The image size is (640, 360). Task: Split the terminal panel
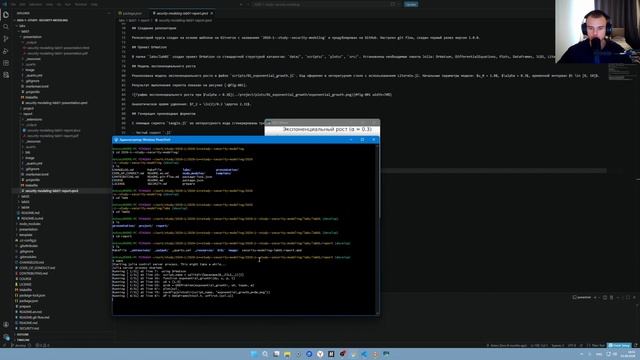click(x=605, y=298)
